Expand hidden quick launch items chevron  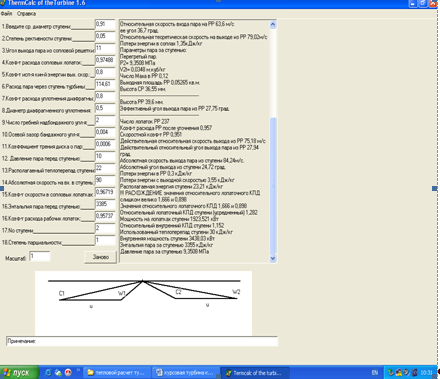click(78, 370)
